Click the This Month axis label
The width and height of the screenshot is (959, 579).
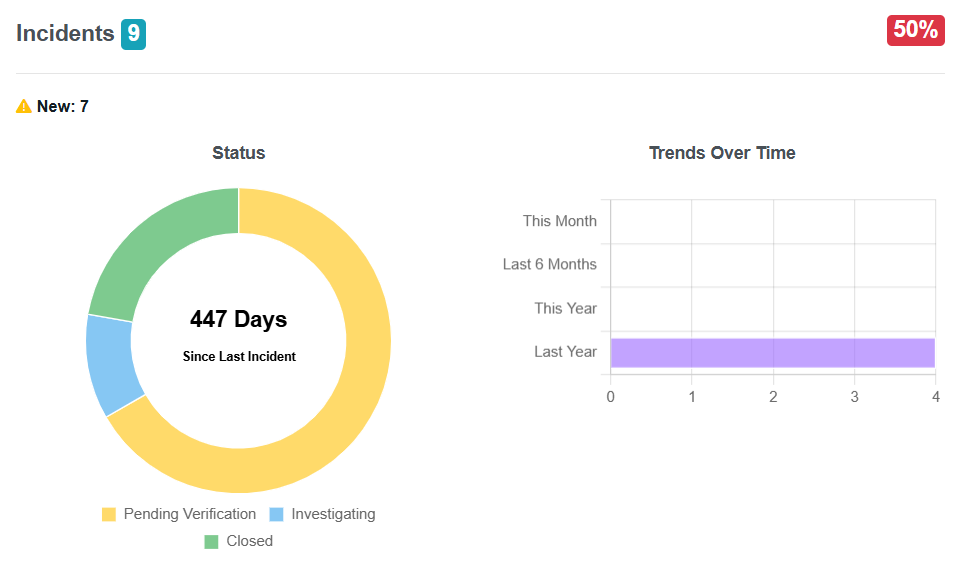pyautogui.click(x=559, y=221)
